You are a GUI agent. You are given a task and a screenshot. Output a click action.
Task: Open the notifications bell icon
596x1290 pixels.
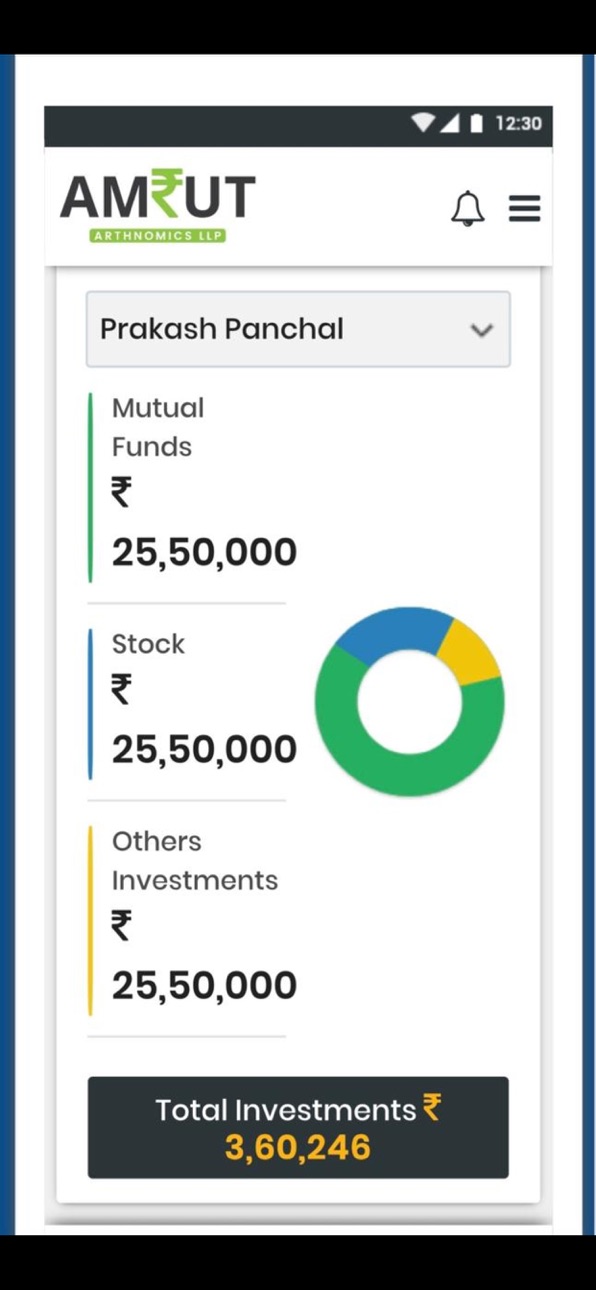pyautogui.click(x=467, y=208)
